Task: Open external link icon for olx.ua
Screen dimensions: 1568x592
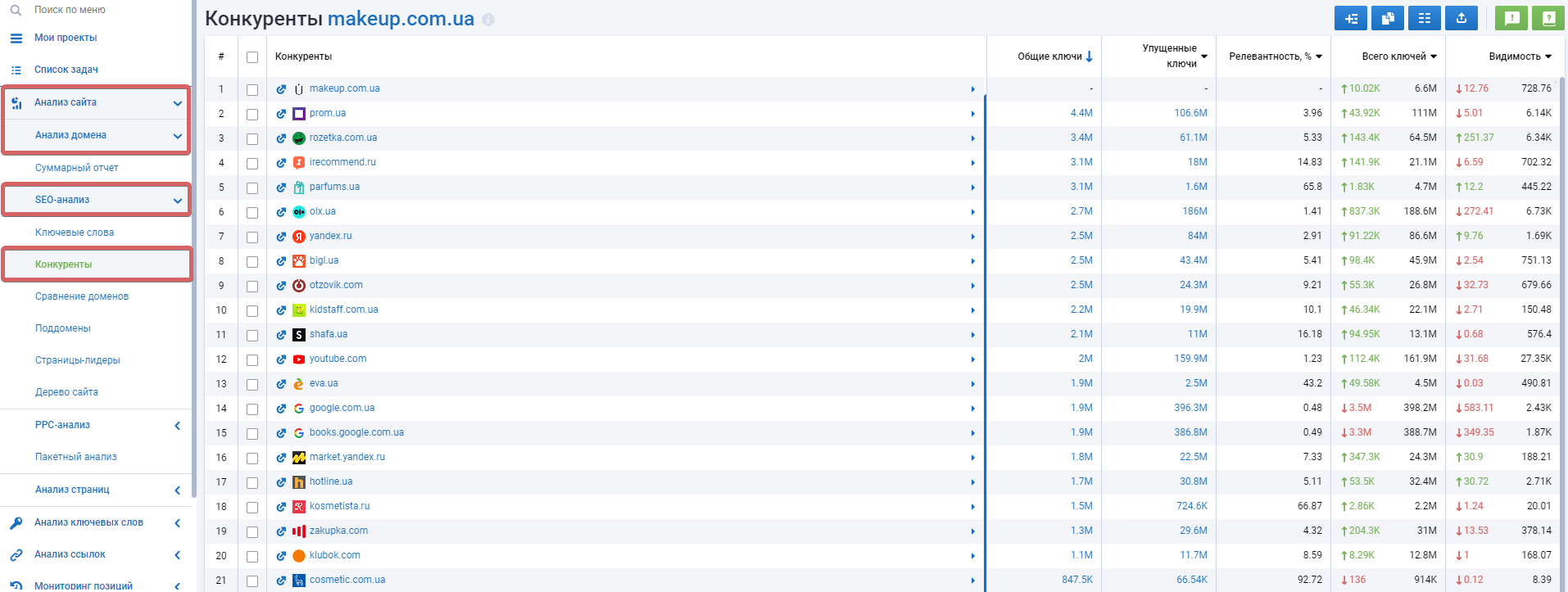Action: [281, 212]
